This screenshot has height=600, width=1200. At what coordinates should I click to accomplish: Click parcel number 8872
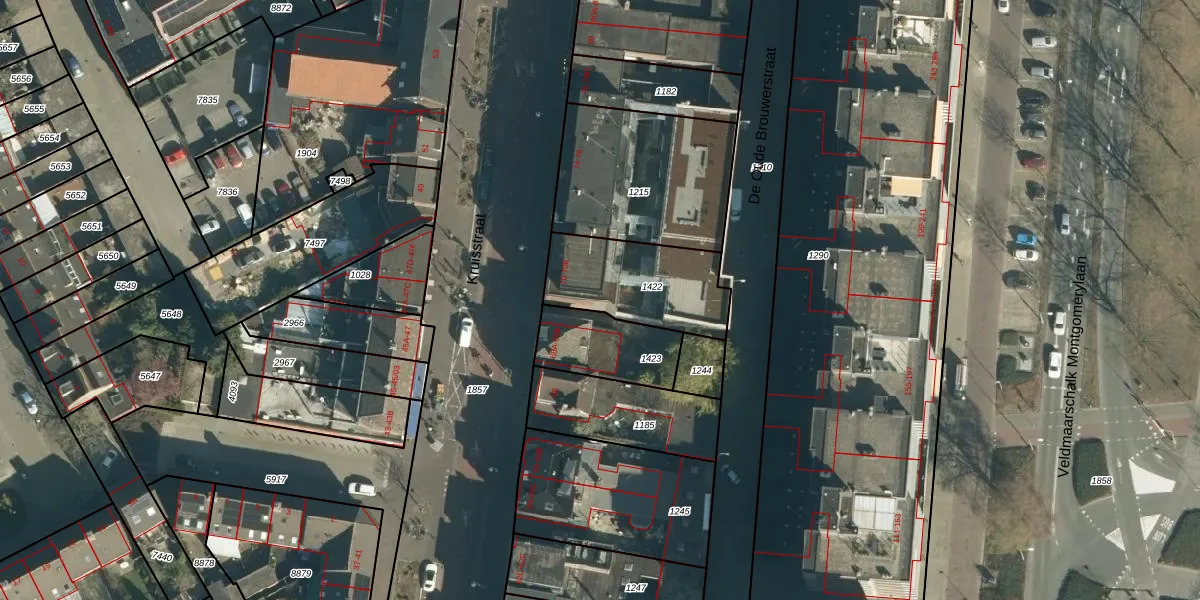(281, 8)
